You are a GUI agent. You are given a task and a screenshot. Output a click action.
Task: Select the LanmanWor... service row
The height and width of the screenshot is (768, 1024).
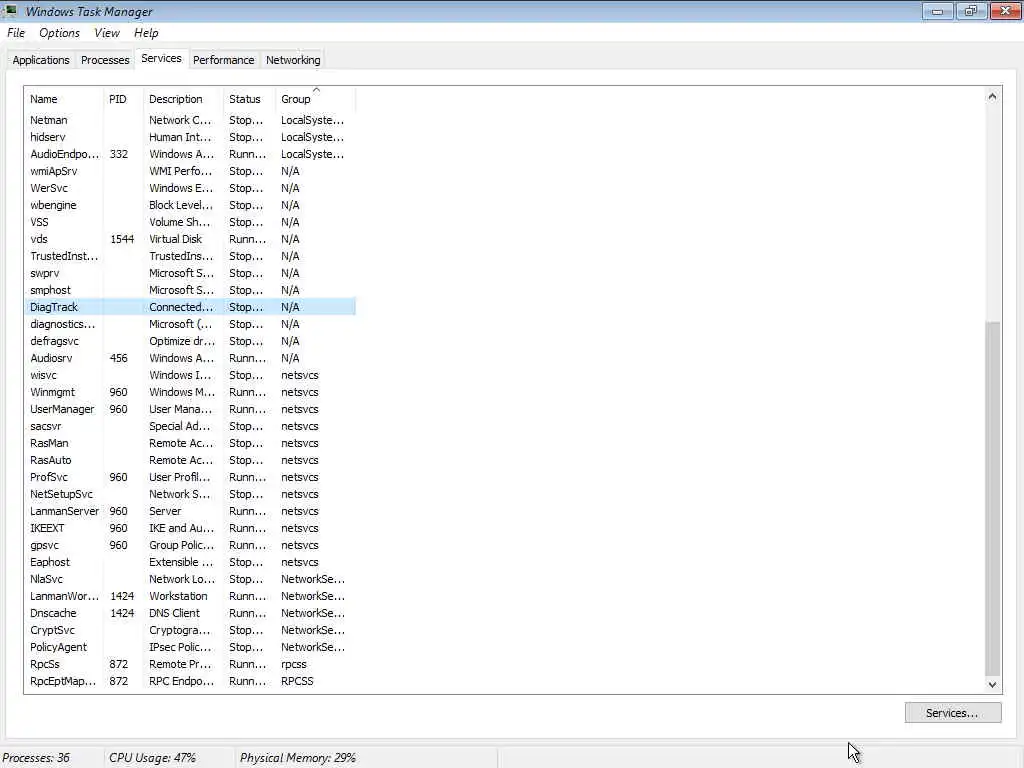pos(191,596)
